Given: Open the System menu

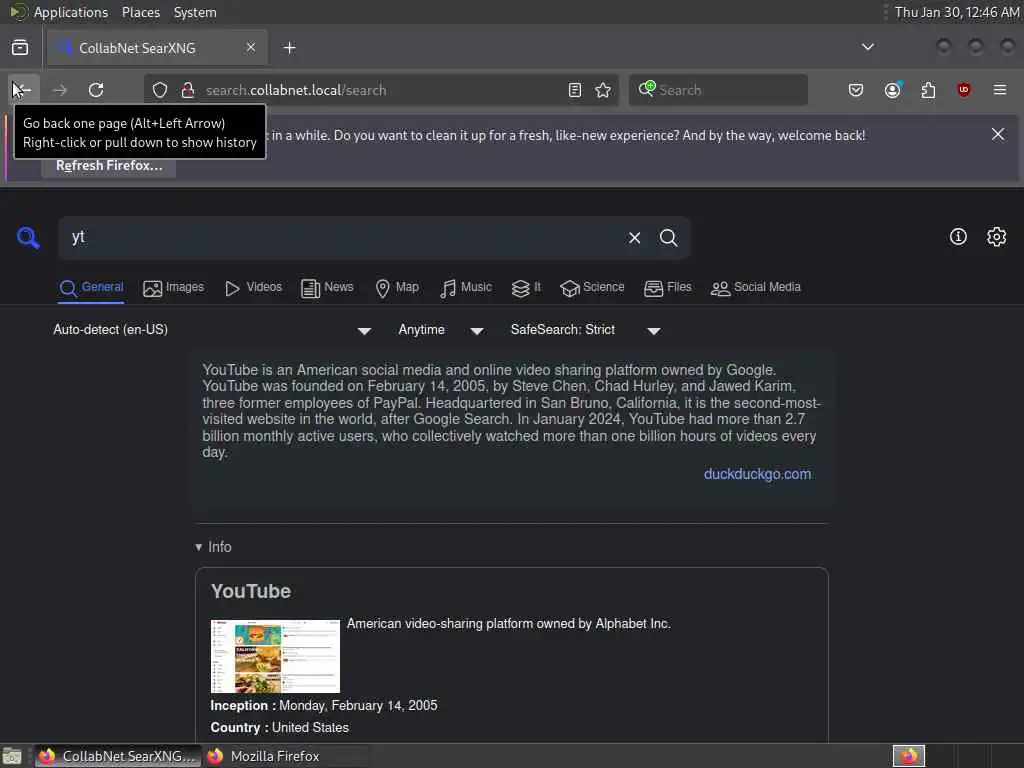Looking at the screenshot, I should coord(195,12).
